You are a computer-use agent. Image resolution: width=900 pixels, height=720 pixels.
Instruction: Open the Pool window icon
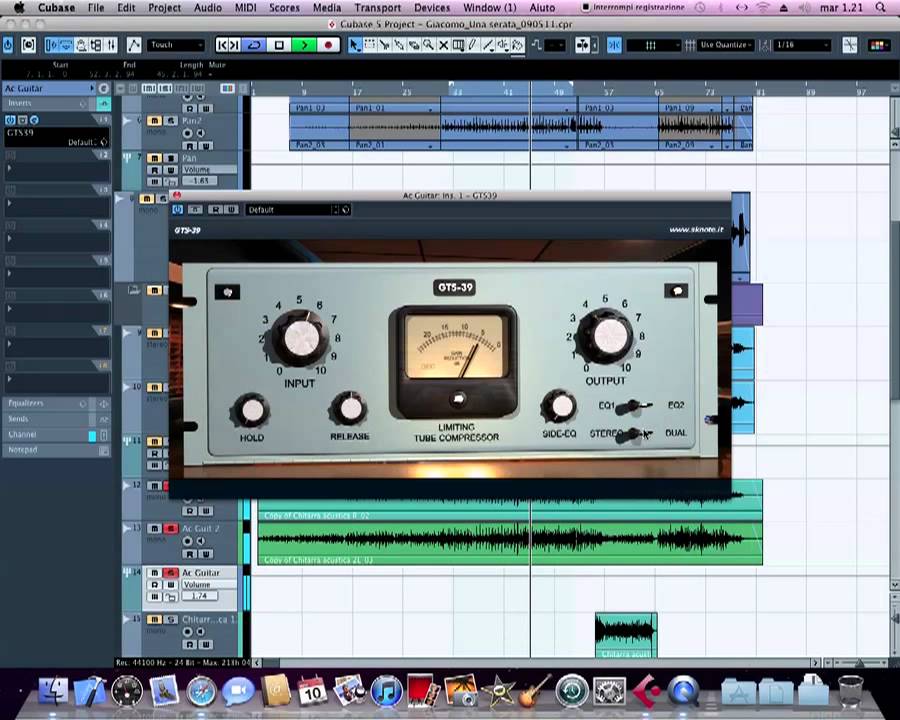[96, 45]
